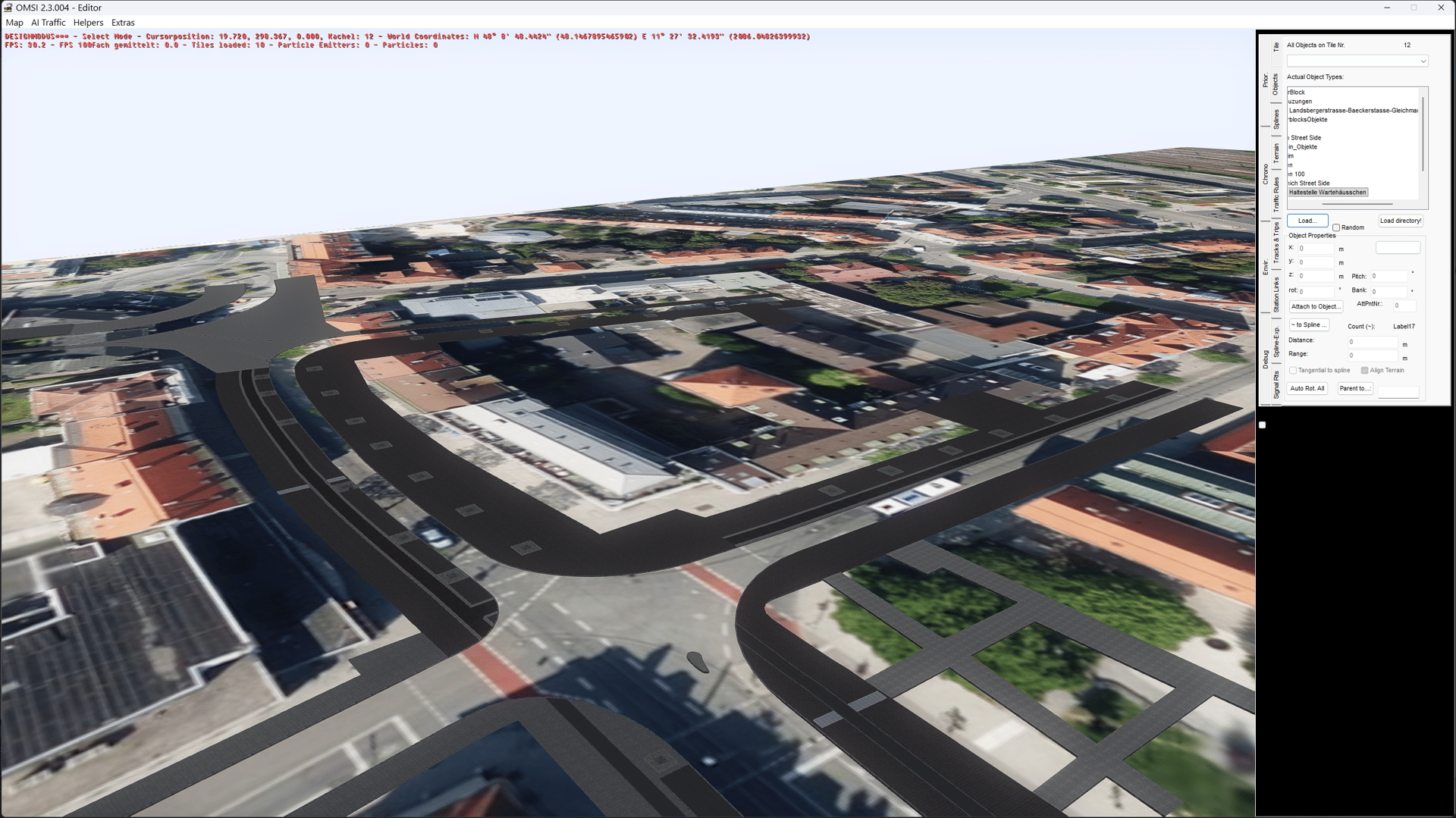This screenshot has width=1456, height=818.
Task: Open the Helpers menu
Action: 88,23
